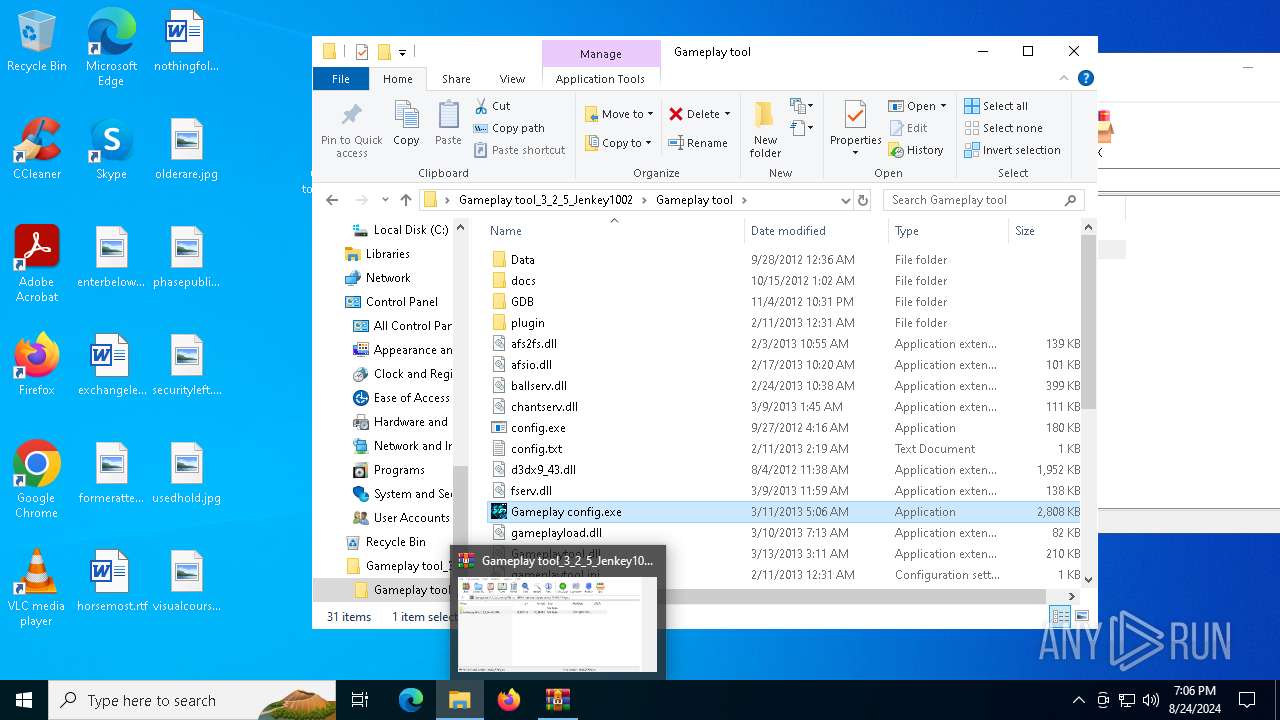Viewport: 1280px width, 720px height.
Task: Sort by Date modified column
Action: coord(816,231)
